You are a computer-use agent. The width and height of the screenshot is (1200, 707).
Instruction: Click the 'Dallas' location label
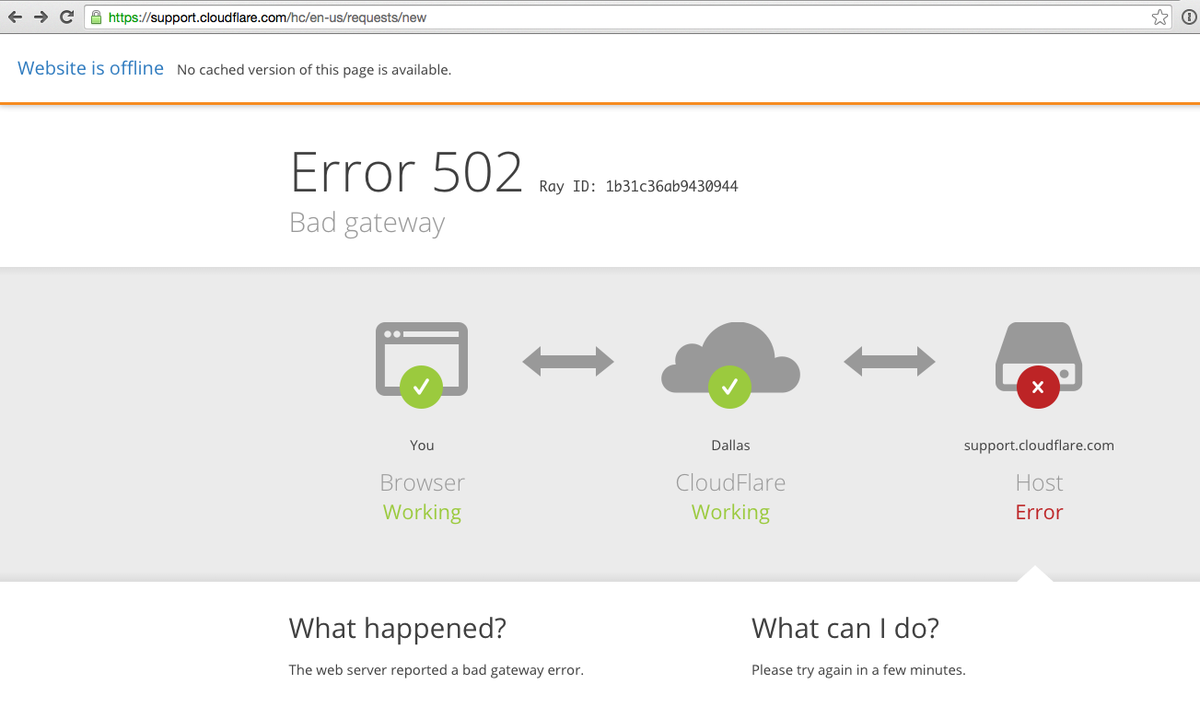click(730, 445)
